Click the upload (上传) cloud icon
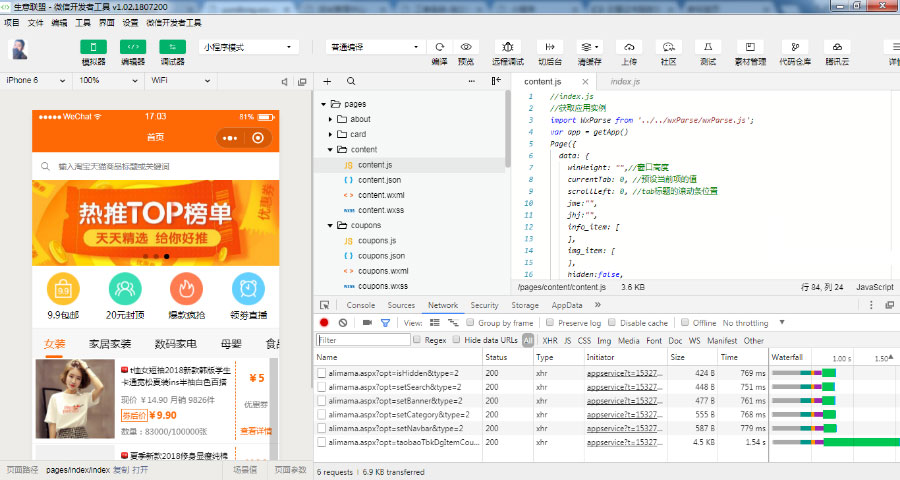900x480 pixels. tap(629, 47)
